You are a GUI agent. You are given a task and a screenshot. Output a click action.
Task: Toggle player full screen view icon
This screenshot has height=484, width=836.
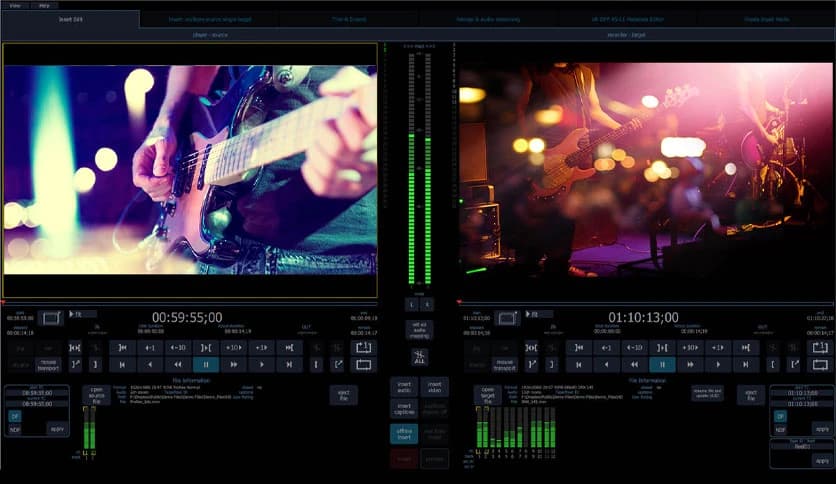pyautogui.click(x=51, y=318)
